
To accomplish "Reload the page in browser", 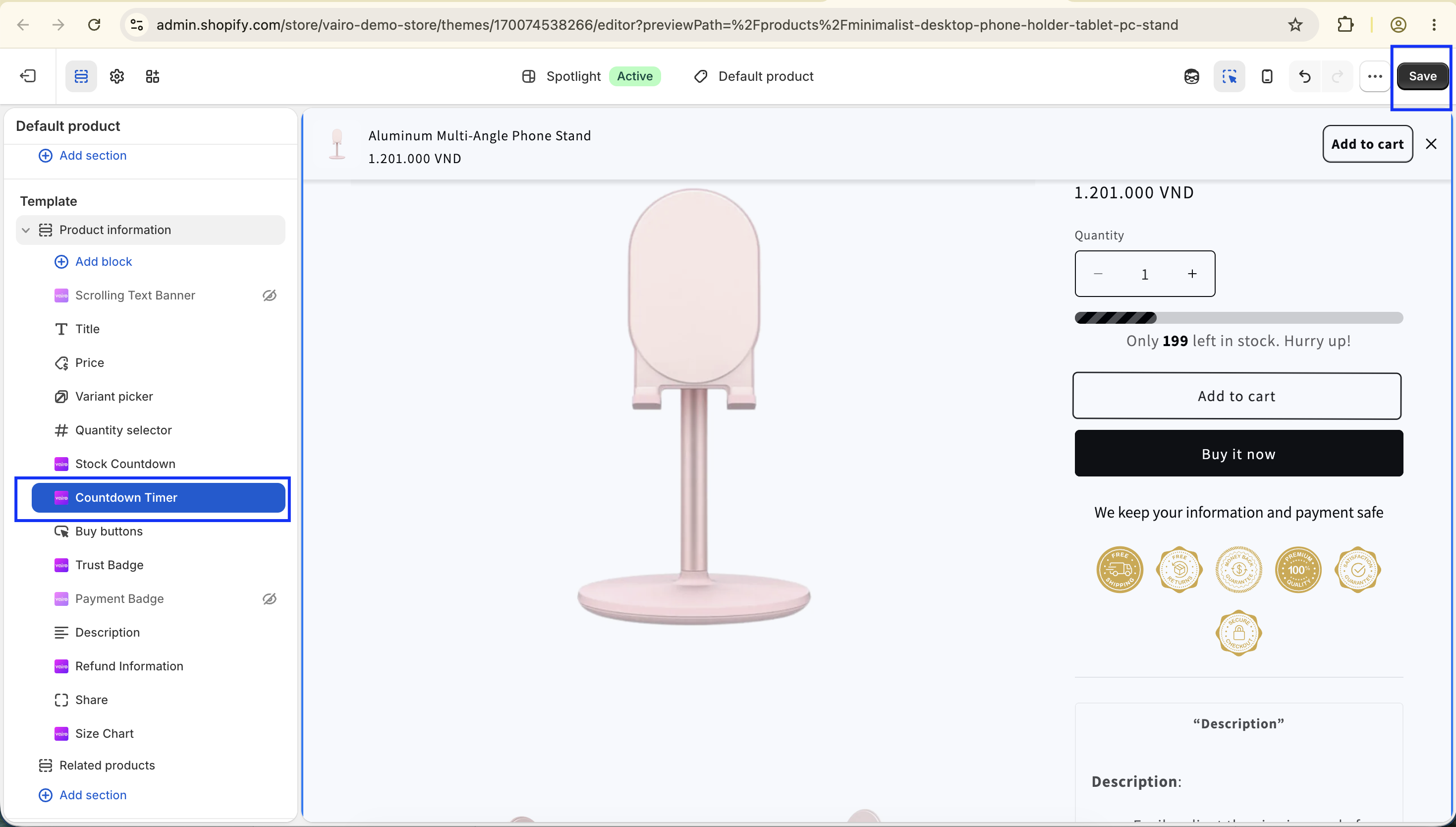I will point(94,25).
